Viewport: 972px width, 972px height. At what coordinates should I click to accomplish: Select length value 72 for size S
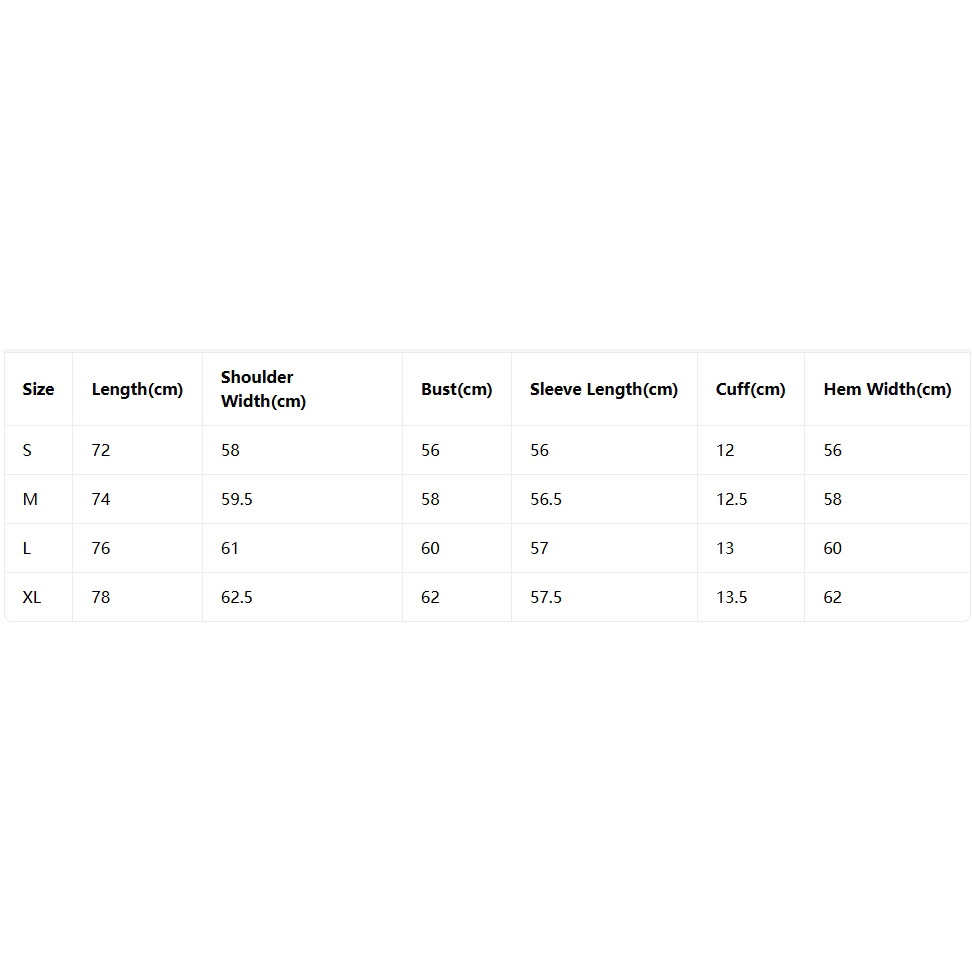[x=100, y=450]
